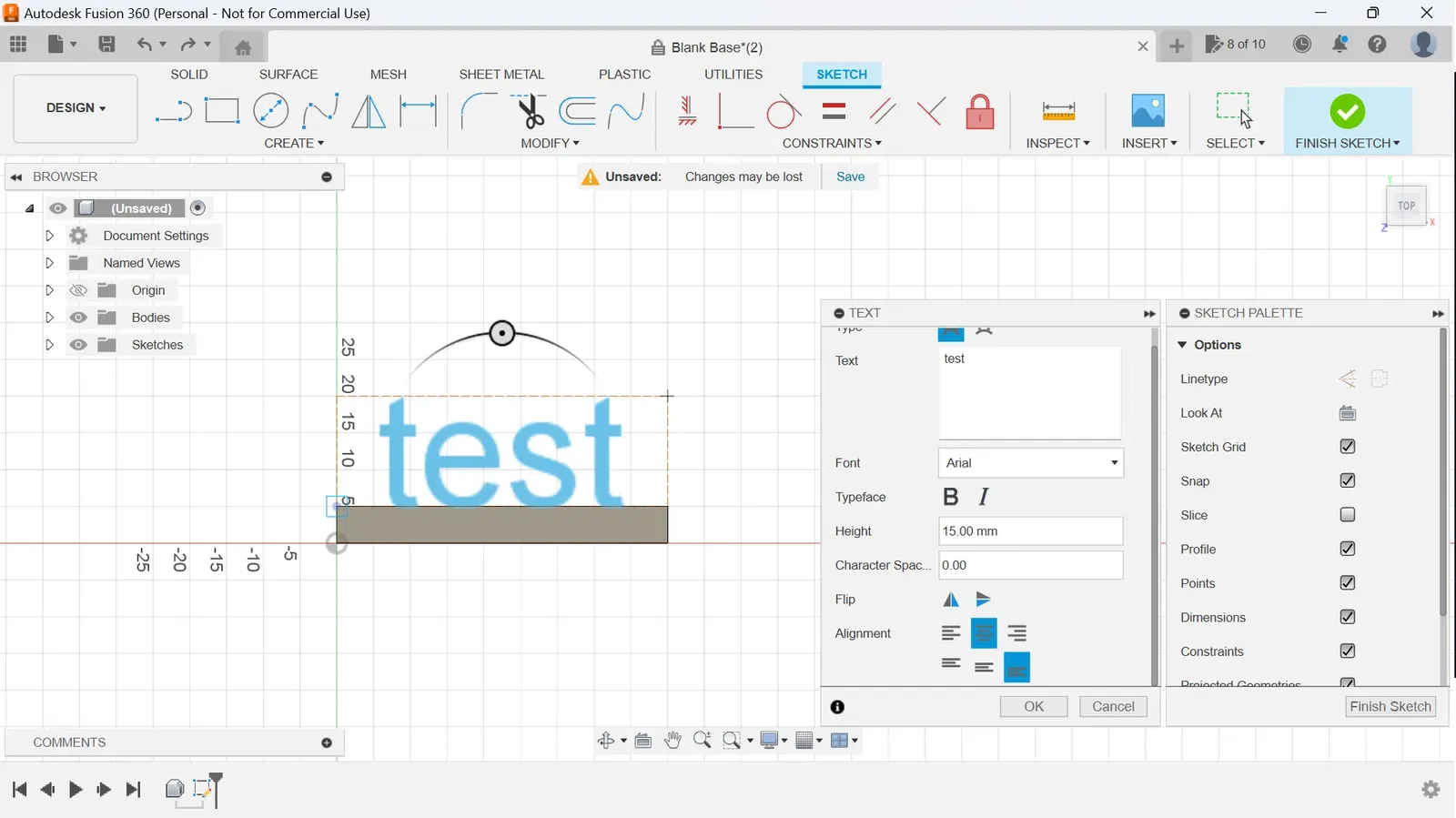Select the Offset tool
Viewport: 1456px width, 818px height.
578,111
